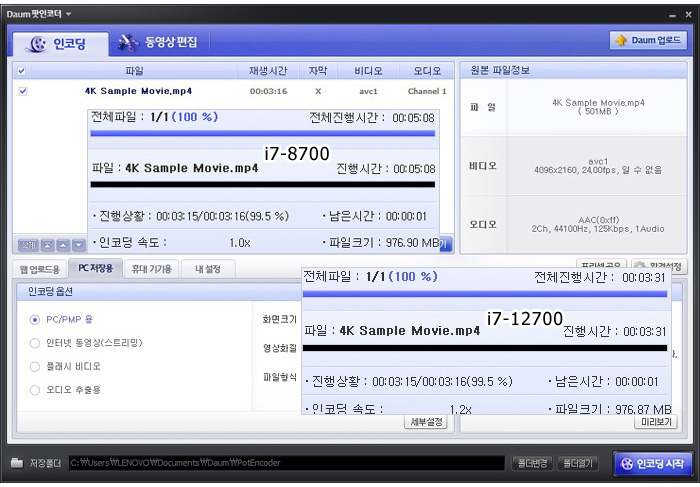Select the 휴대 기기용 tab
The height and width of the screenshot is (487, 700).
pyautogui.click(x=154, y=269)
